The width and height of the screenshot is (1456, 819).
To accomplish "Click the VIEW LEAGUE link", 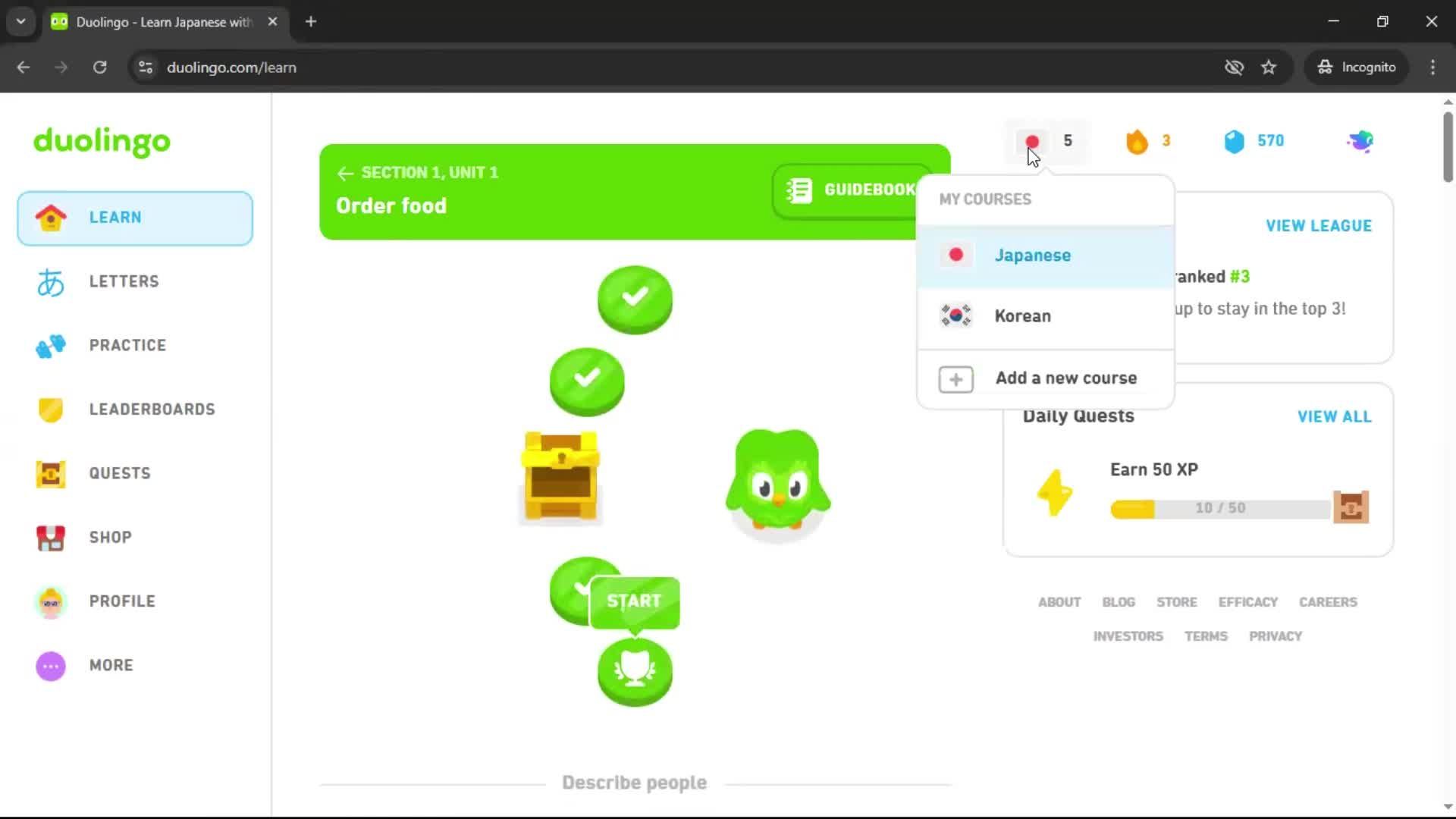I will click(x=1318, y=225).
